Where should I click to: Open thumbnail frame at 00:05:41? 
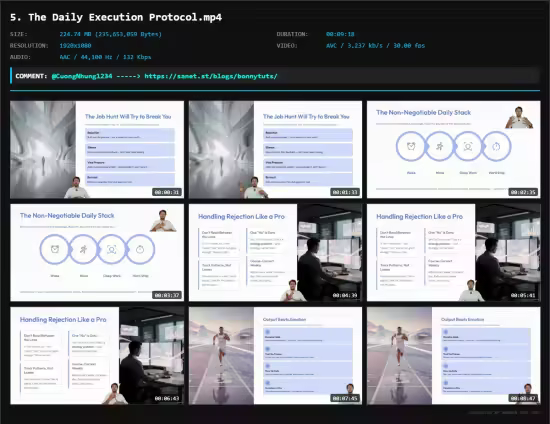coord(454,253)
